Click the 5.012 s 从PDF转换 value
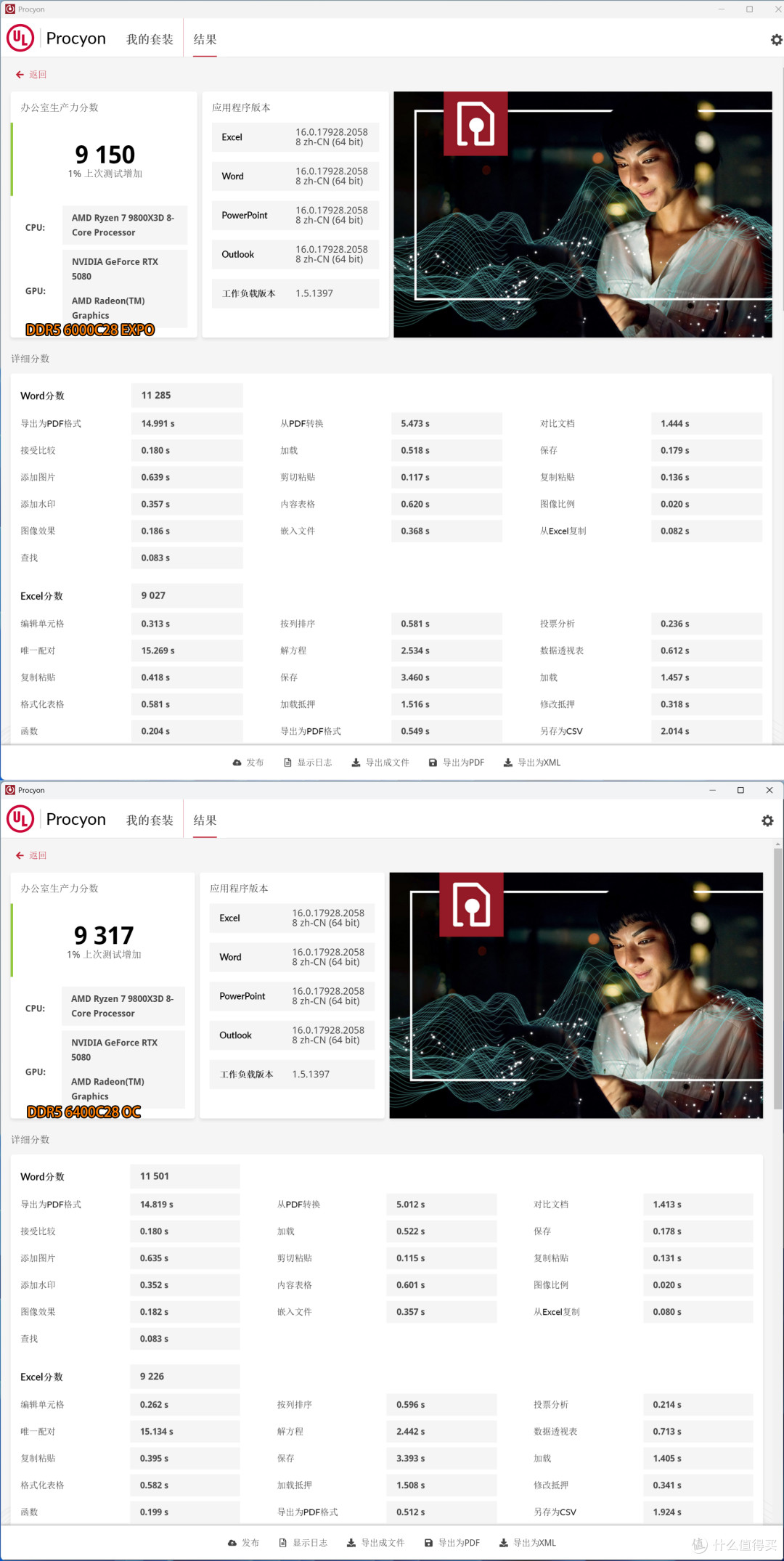 [x=441, y=1205]
